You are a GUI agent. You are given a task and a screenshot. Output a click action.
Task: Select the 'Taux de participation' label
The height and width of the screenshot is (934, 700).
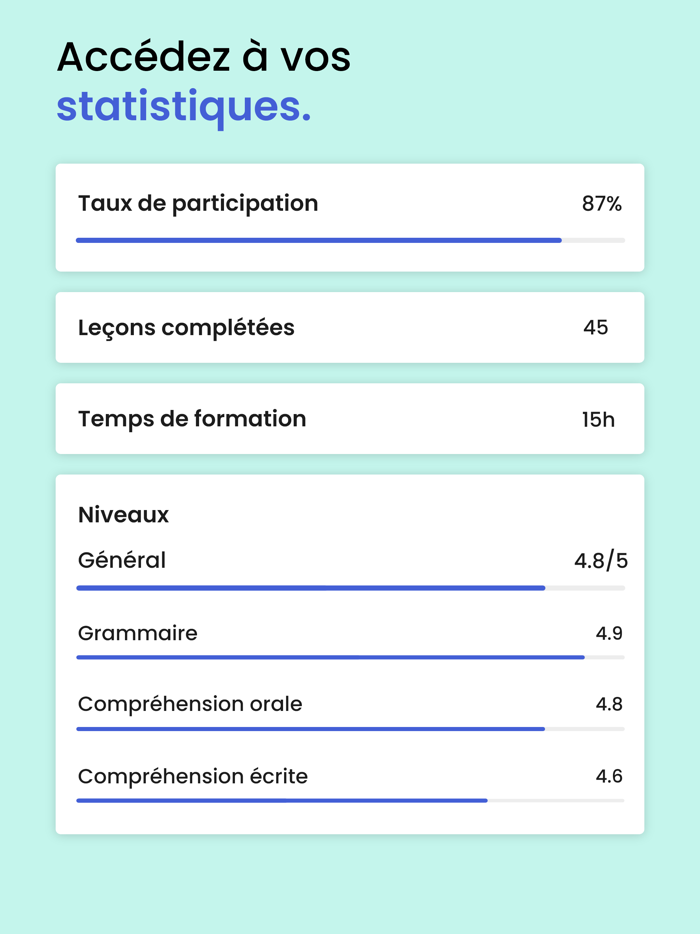[198, 203]
